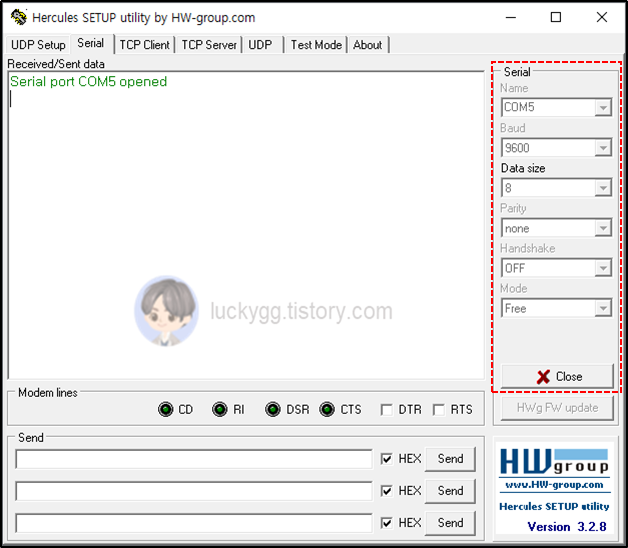Uncheck HEX for the second send line
This screenshot has width=628, height=548.
tap(386, 491)
